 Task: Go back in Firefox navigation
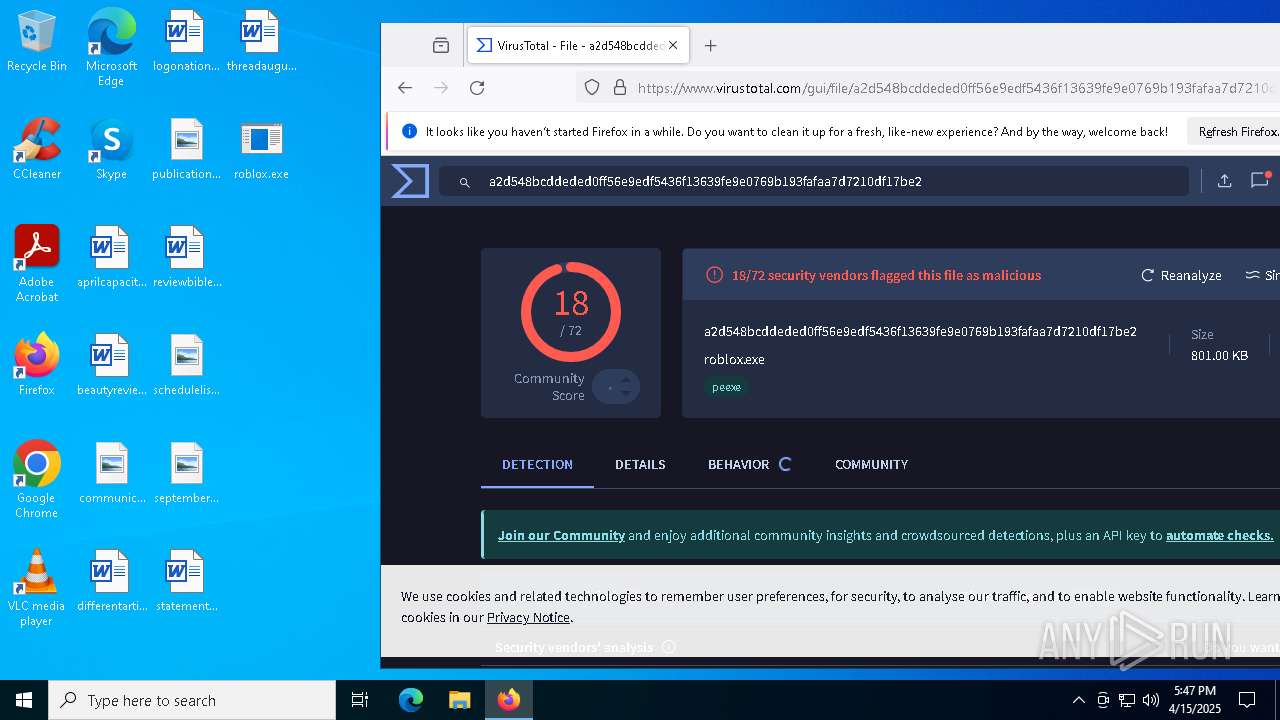click(x=405, y=88)
